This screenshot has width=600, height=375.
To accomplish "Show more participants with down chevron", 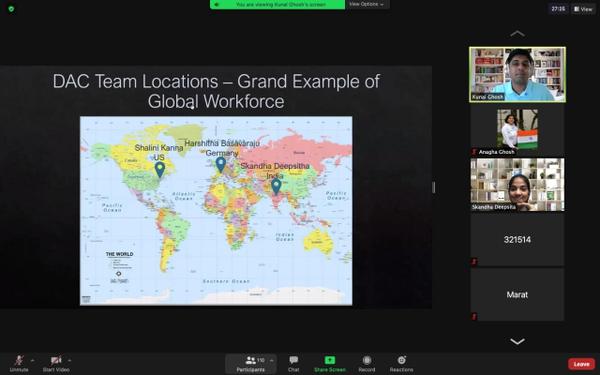I will pyautogui.click(x=517, y=341).
